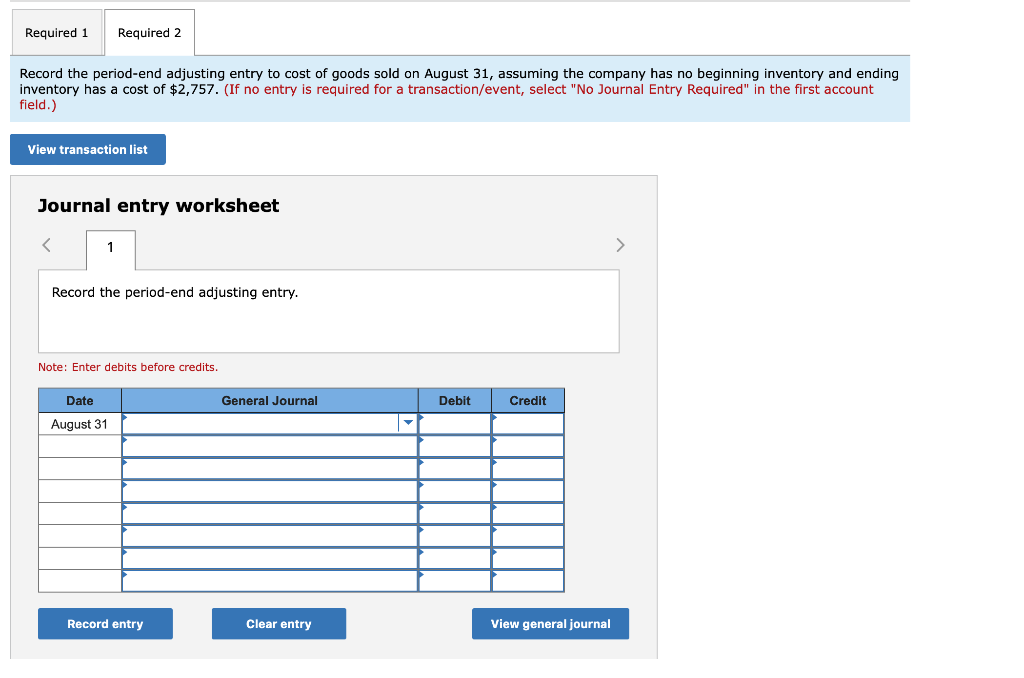1024x678 pixels.
Task: Click the Credit column header
Action: click(528, 400)
